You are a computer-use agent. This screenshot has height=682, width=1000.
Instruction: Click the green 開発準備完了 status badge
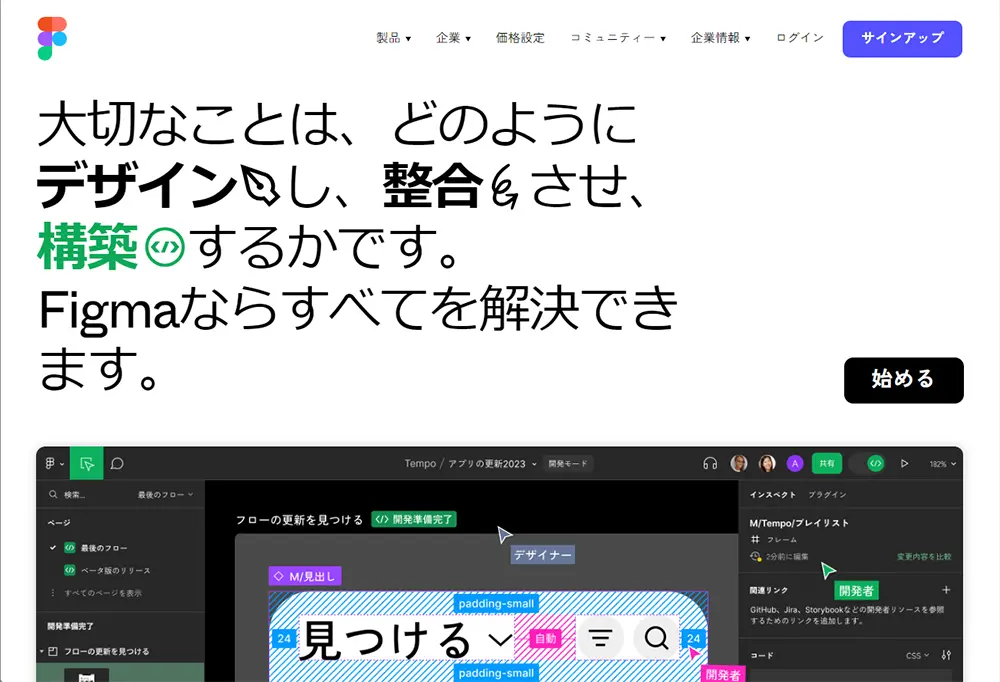(x=414, y=519)
